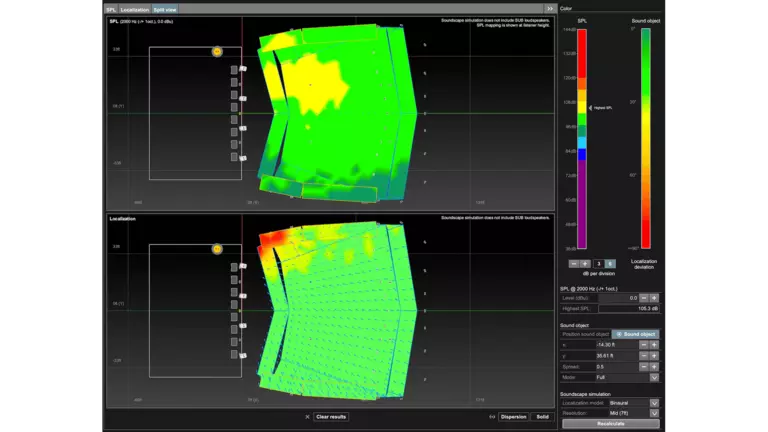The height and width of the screenshot is (432, 768).
Task: Click the sound object icon in SPL view
Action: (x=217, y=52)
